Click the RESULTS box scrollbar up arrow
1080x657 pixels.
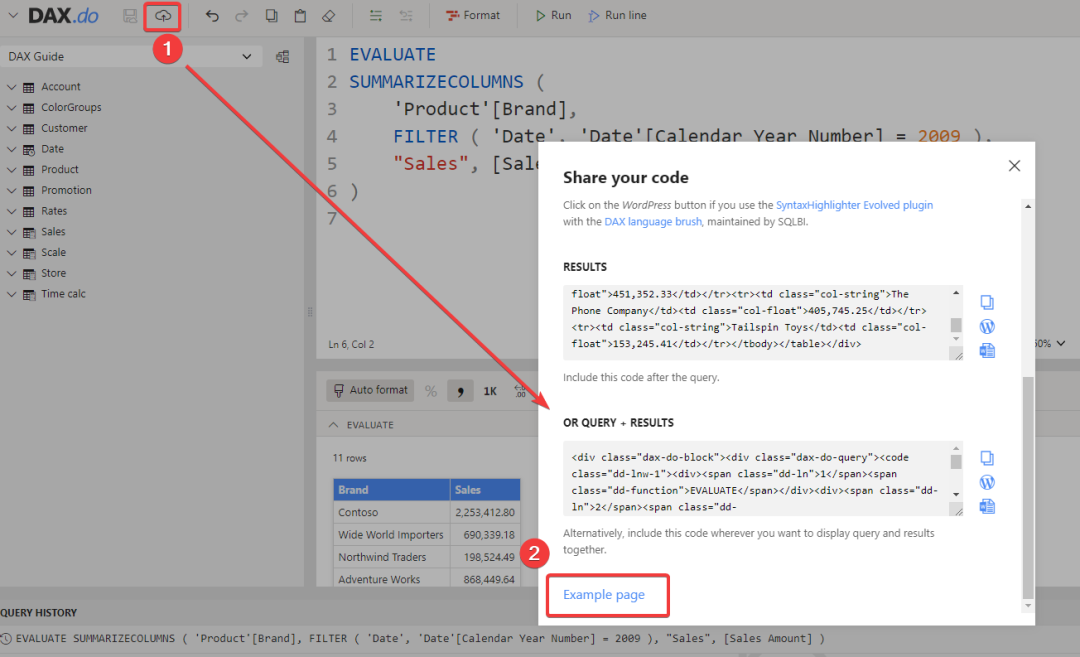[x=956, y=293]
